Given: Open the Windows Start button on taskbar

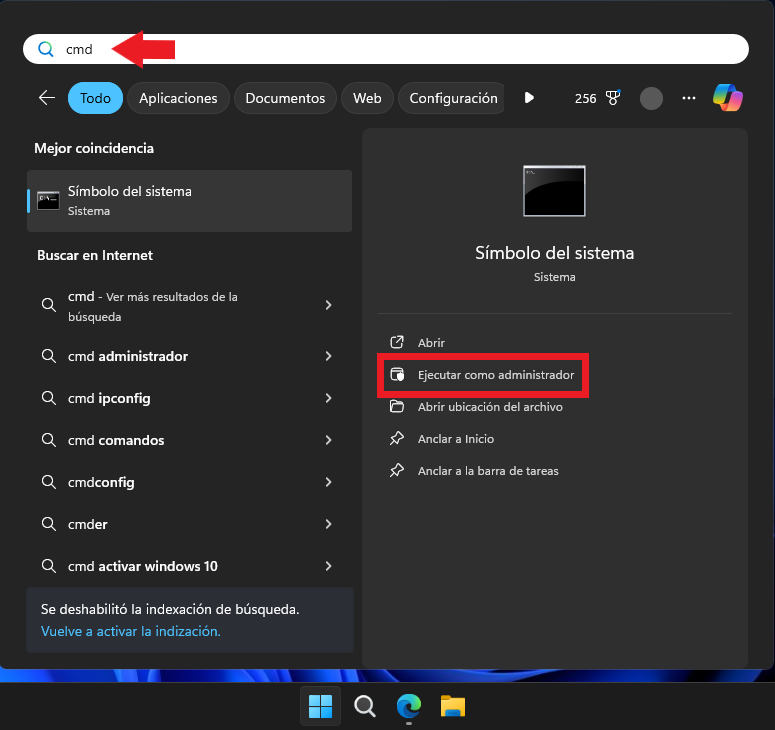Looking at the screenshot, I should pos(320,706).
